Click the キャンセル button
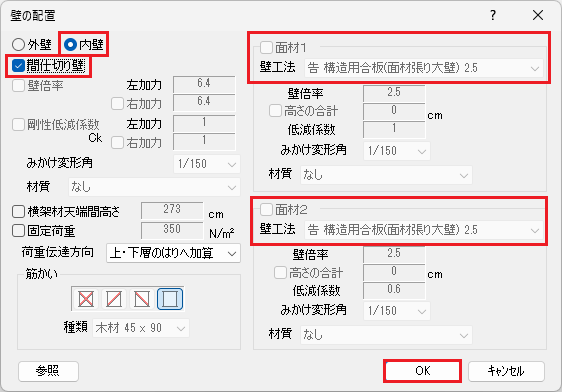 tap(506, 371)
